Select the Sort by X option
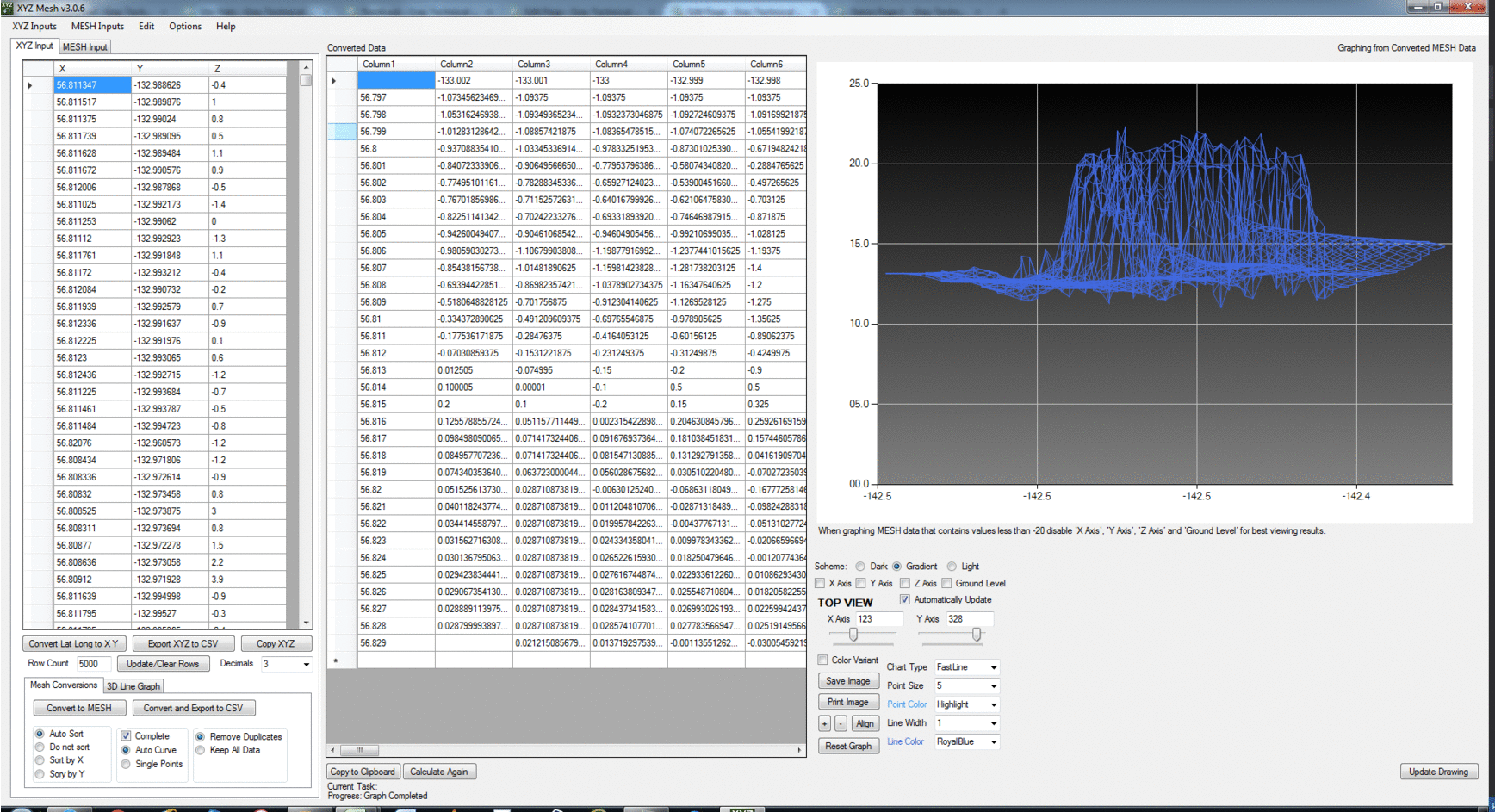This screenshot has width=1495, height=812. 40,760
